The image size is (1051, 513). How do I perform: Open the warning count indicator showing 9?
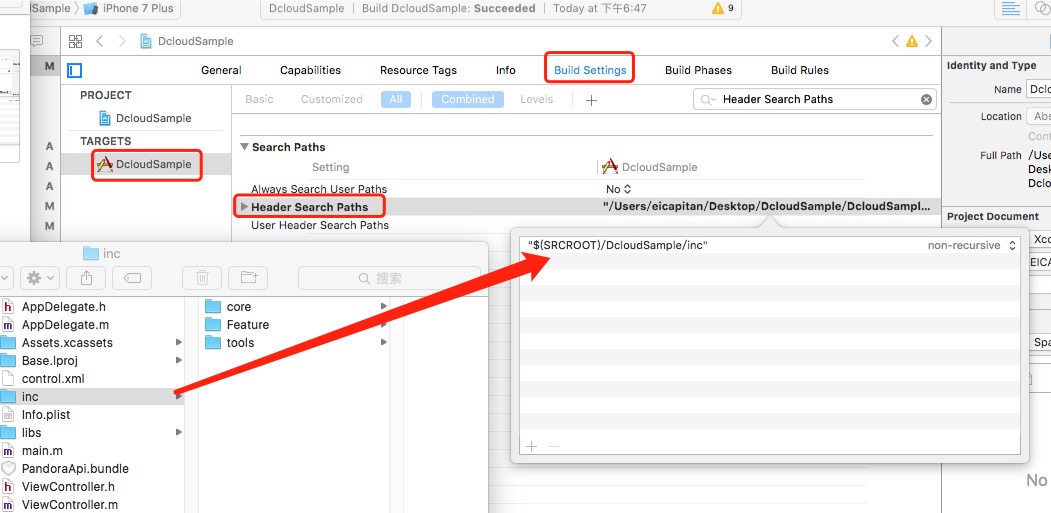tap(723, 8)
